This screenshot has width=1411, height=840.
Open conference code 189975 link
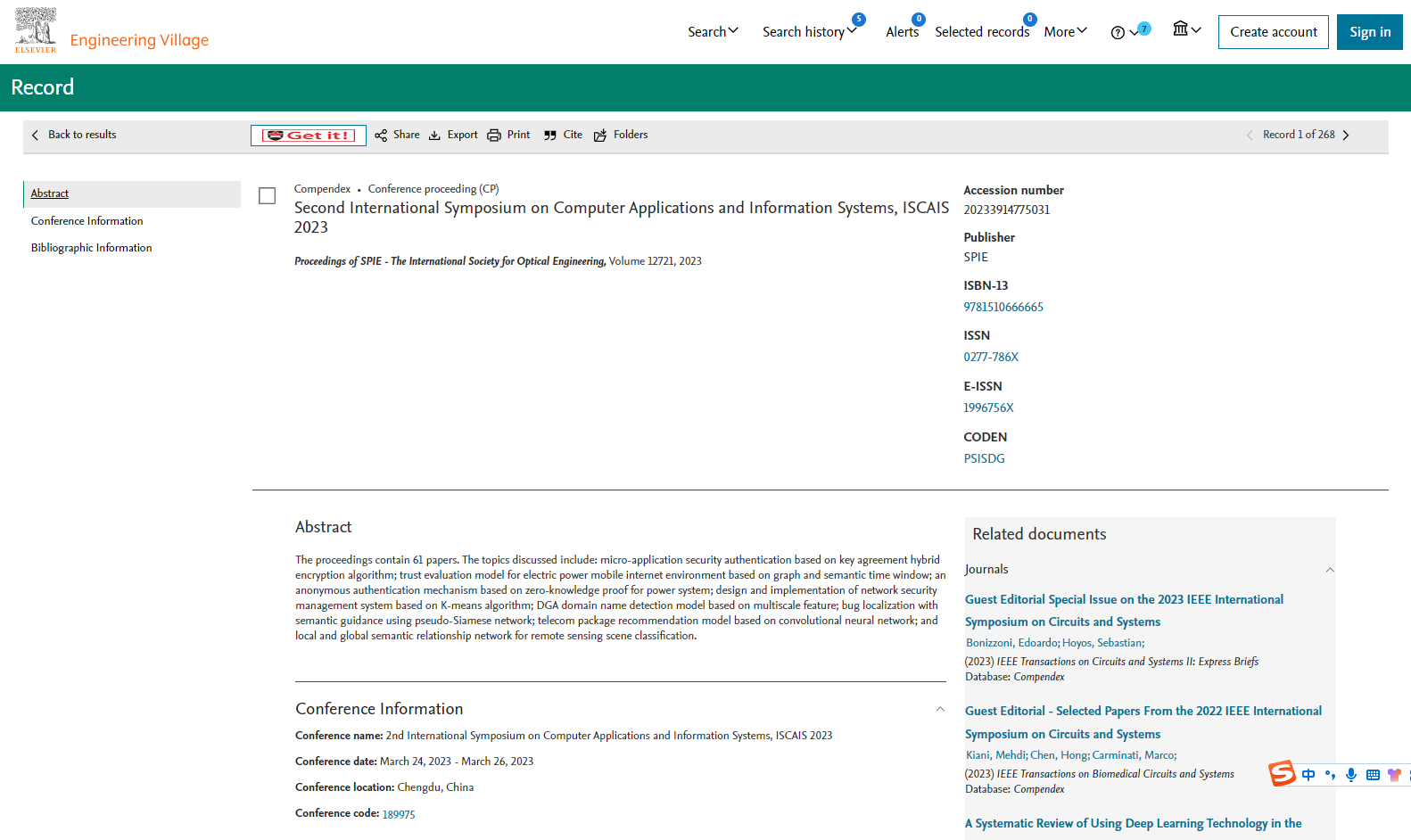[399, 814]
